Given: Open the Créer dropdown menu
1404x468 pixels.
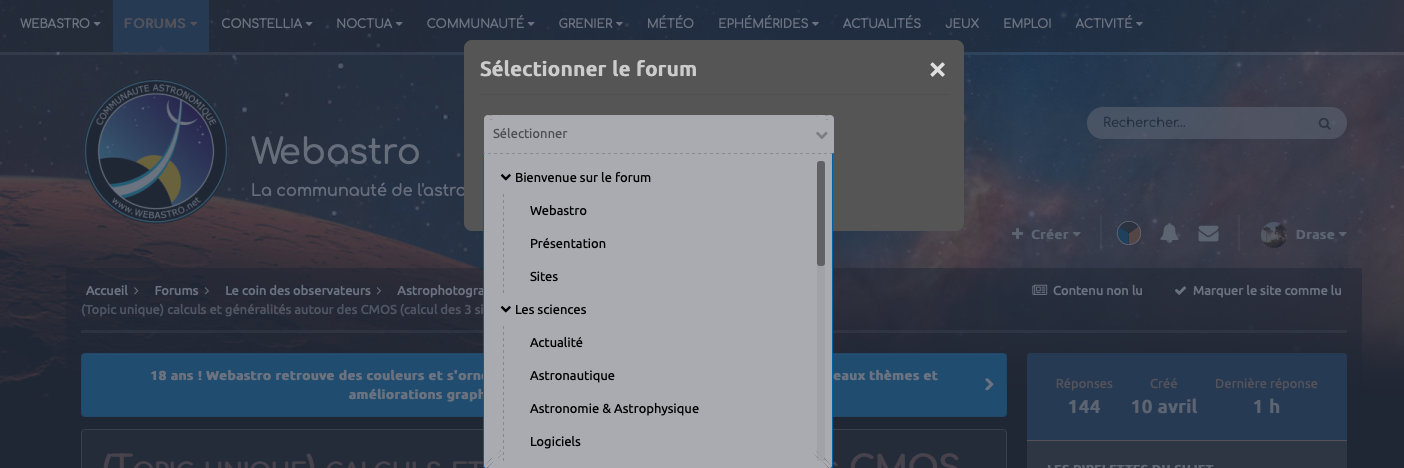Looking at the screenshot, I should (x=1046, y=234).
